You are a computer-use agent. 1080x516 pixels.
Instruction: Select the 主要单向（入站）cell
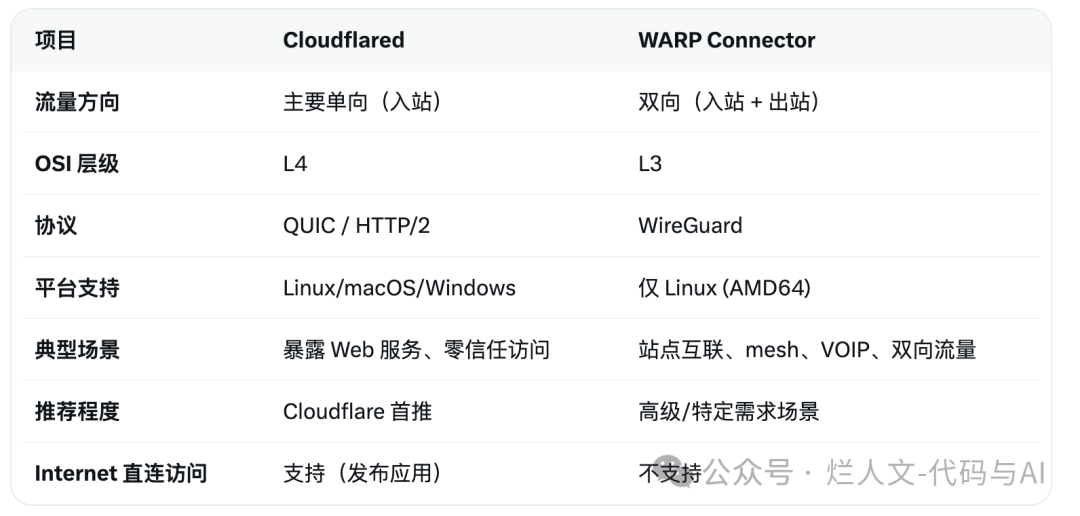[x=363, y=102]
